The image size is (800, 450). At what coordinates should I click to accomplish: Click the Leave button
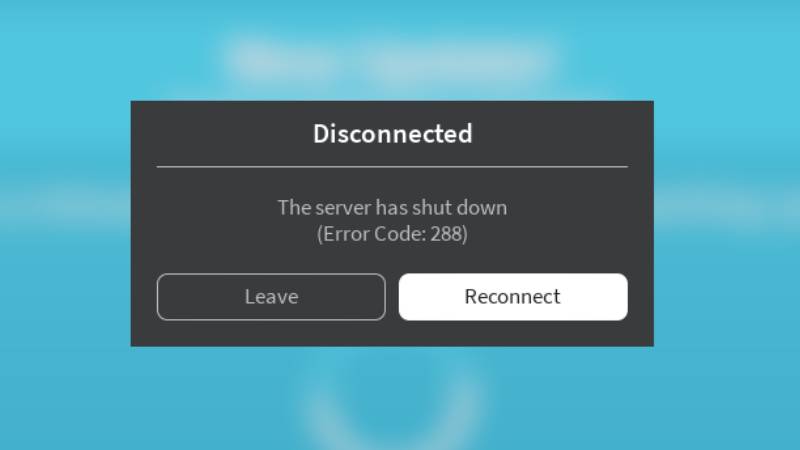tap(271, 297)
